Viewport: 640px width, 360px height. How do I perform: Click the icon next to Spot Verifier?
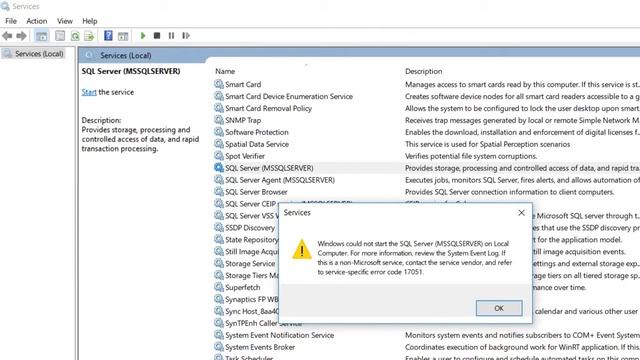tap(219, 156)
